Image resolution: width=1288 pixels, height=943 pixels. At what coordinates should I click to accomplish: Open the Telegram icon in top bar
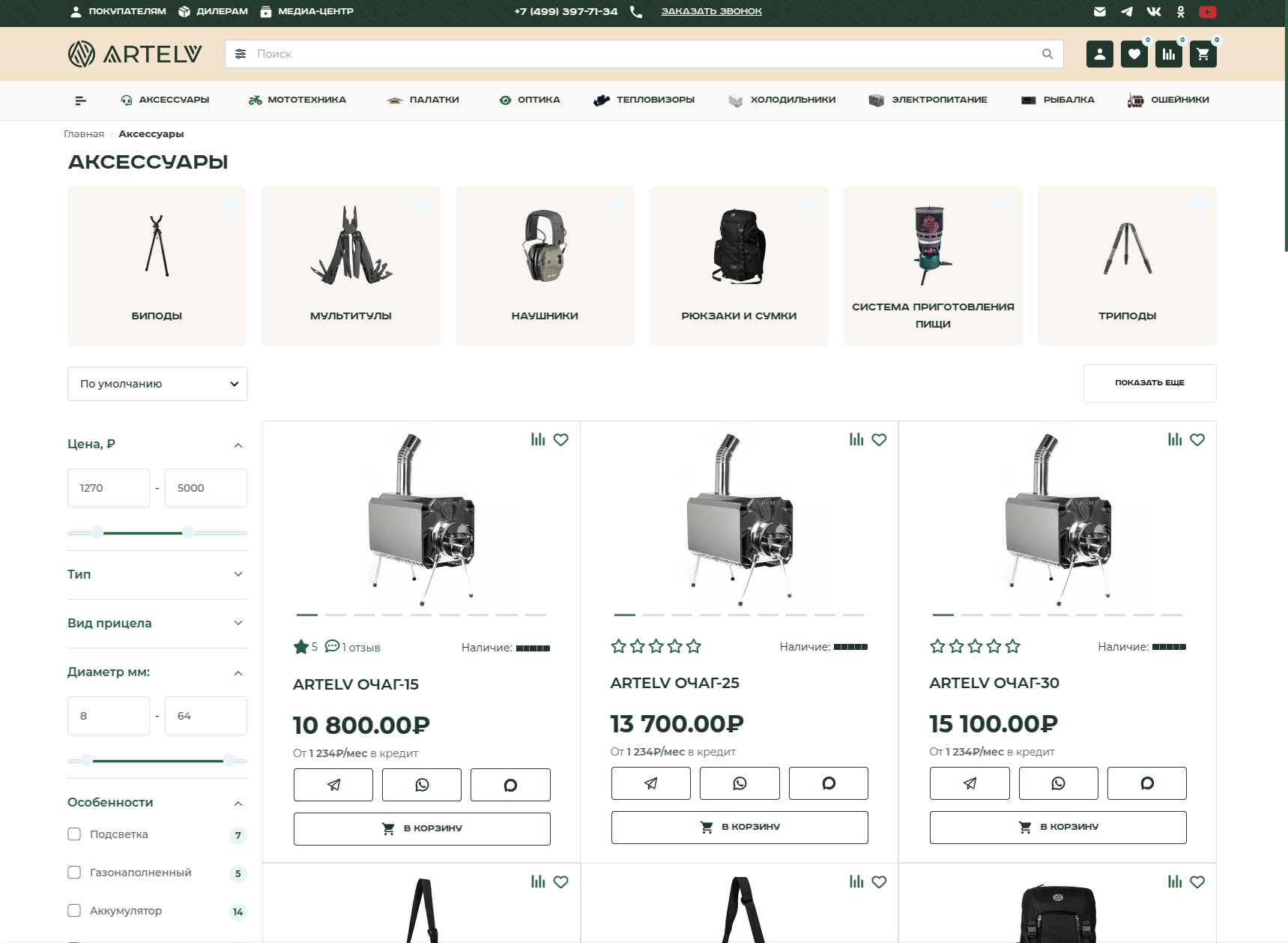(x=1127, y=11)
